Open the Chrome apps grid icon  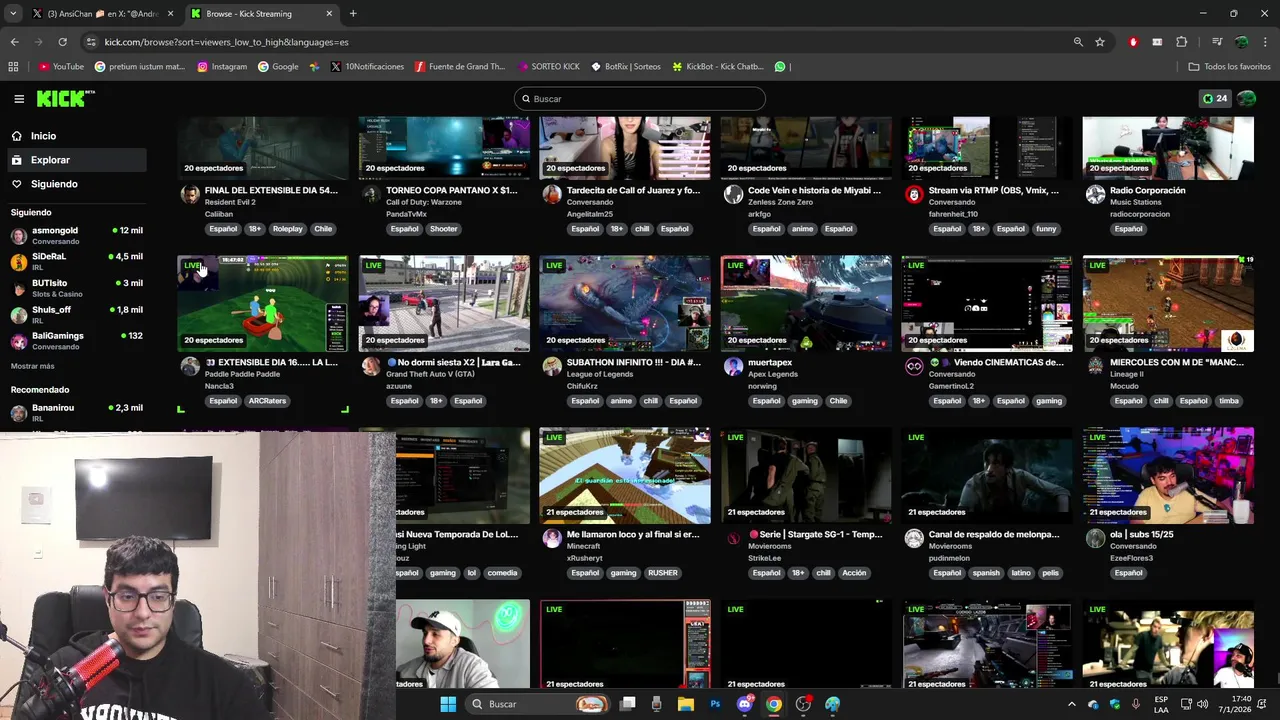click(13, 67)
